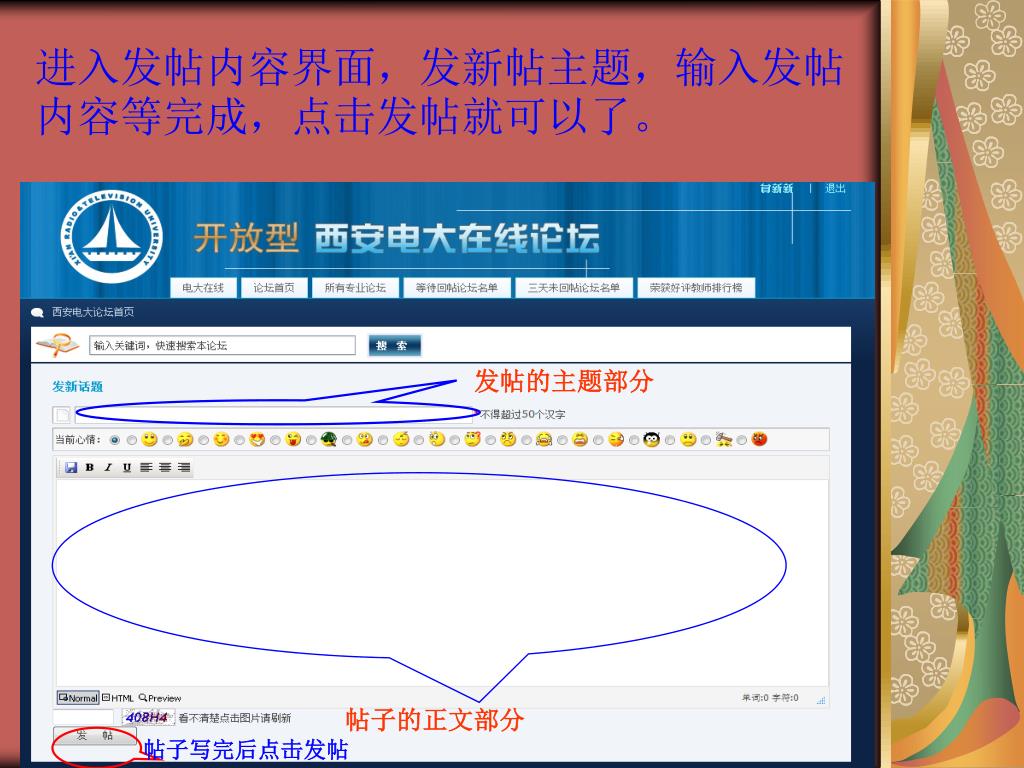Center align text in the editor
The image size is (1024, 768).
[165, 468]
